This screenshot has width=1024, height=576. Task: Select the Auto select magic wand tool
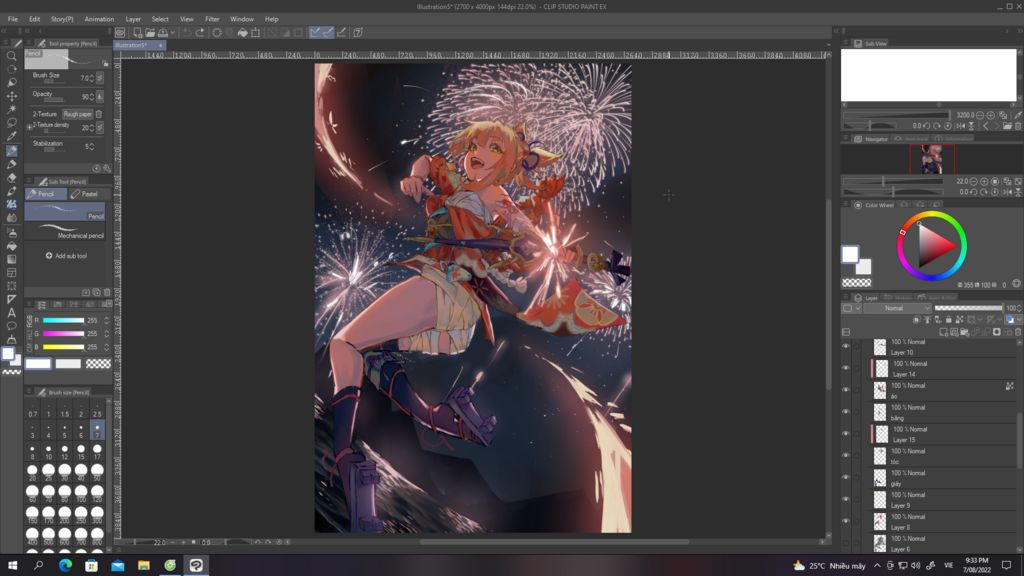click(x=11, y=109)
